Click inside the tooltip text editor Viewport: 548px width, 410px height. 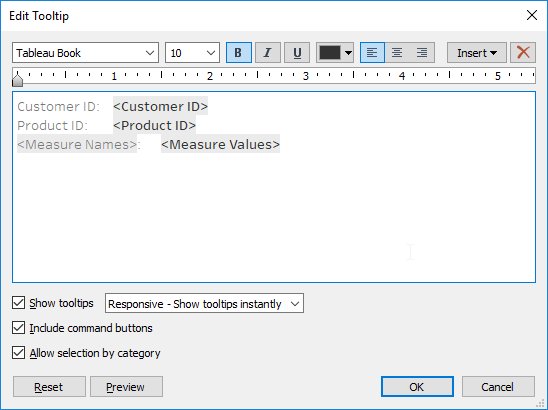point(274,210)
